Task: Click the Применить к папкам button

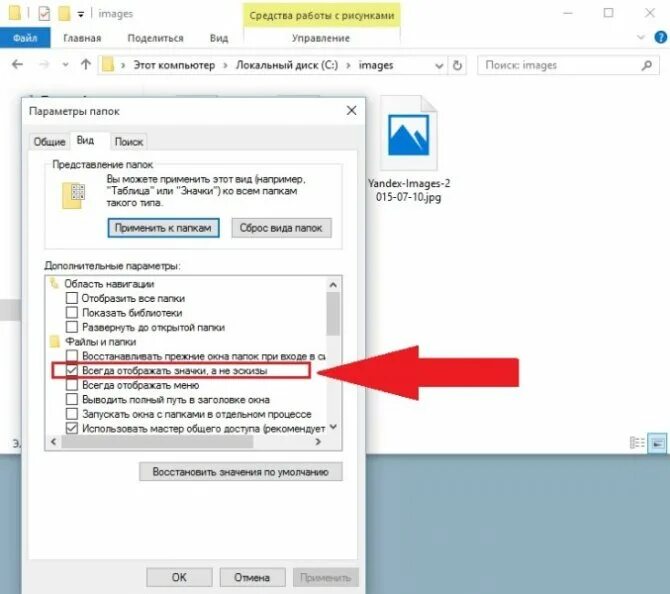Action: click(x=163, y=228)
